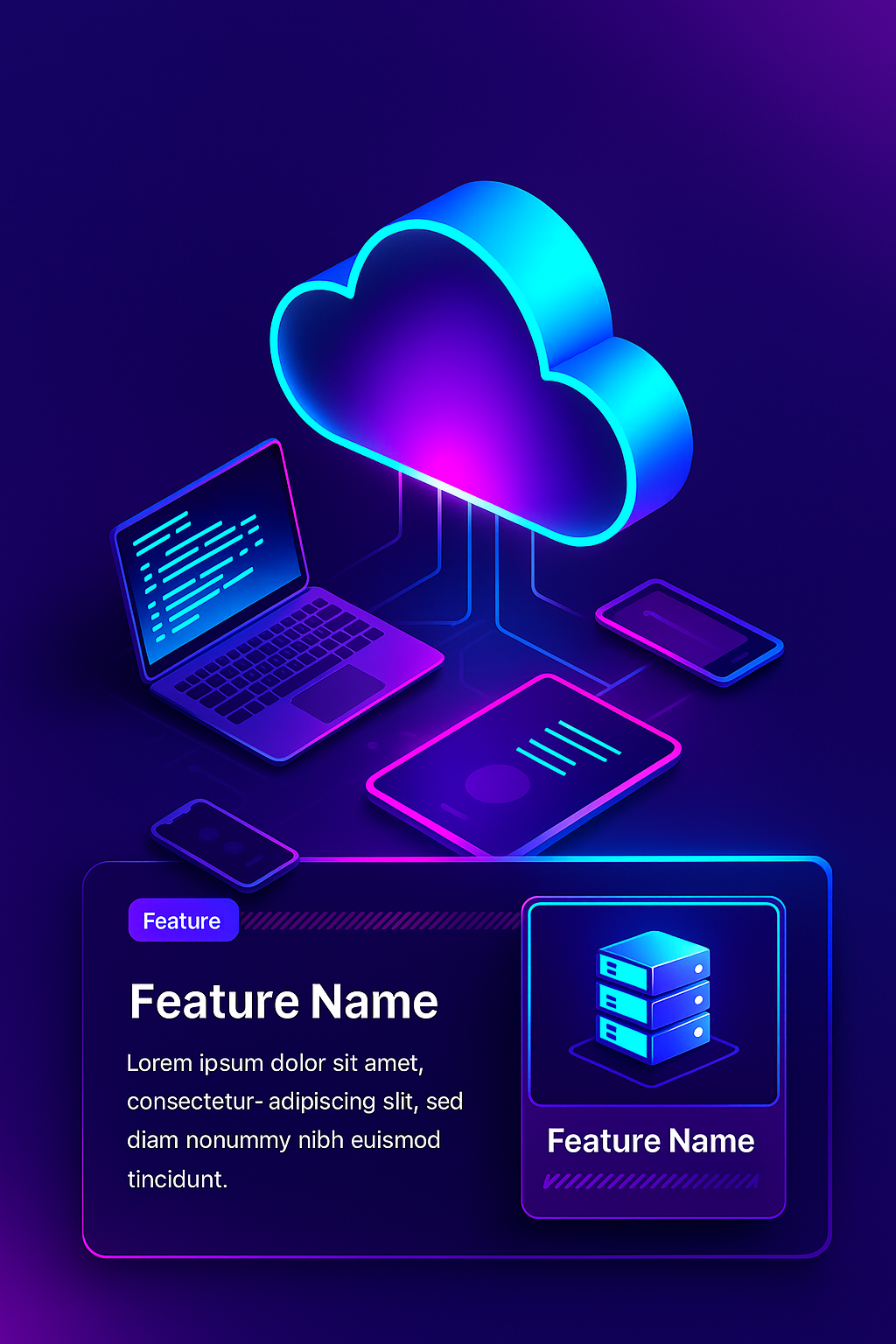Click the striped bar below the card label

click(650, 1181)
